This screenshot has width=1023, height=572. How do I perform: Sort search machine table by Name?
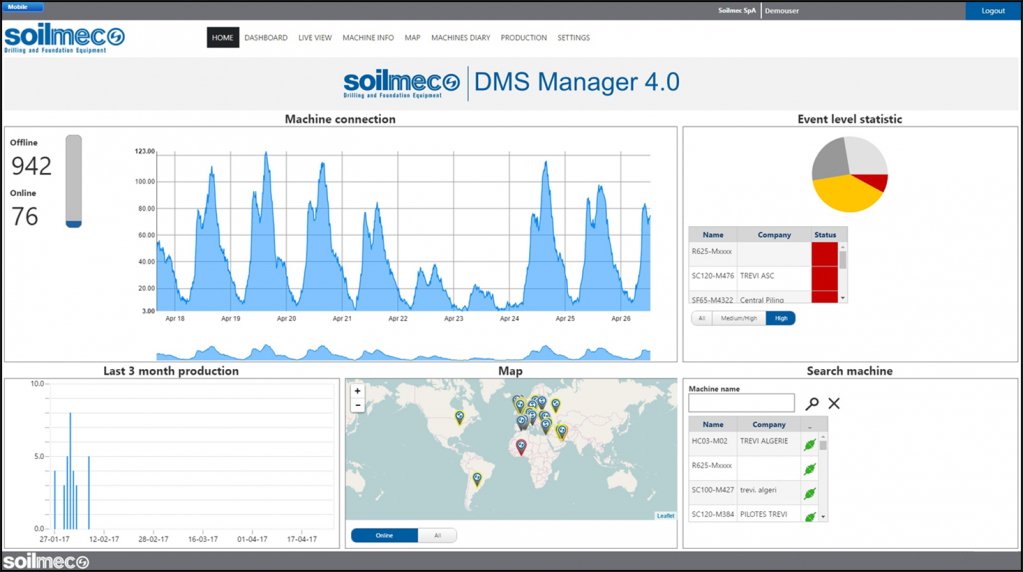[712, 425]
